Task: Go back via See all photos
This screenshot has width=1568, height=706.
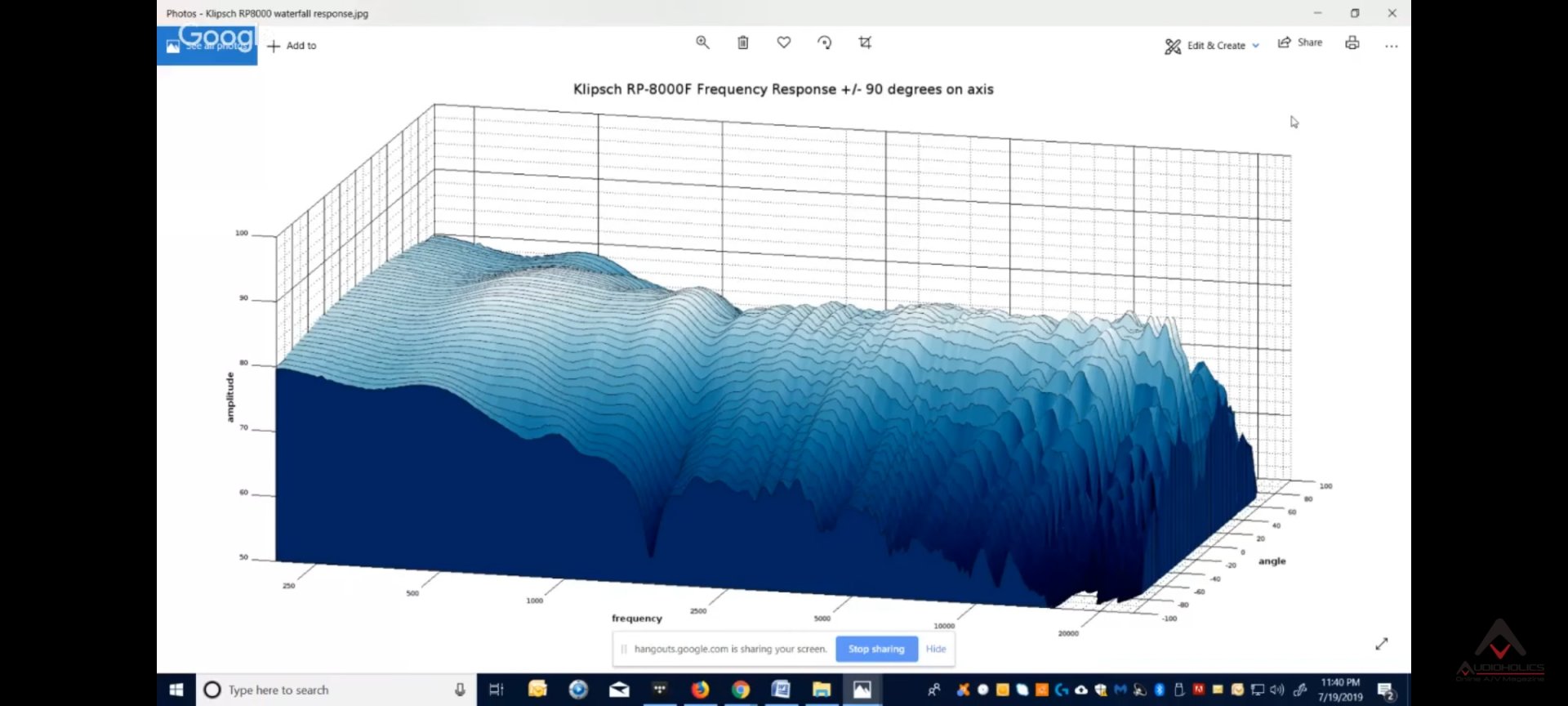Action: point(207,46)
